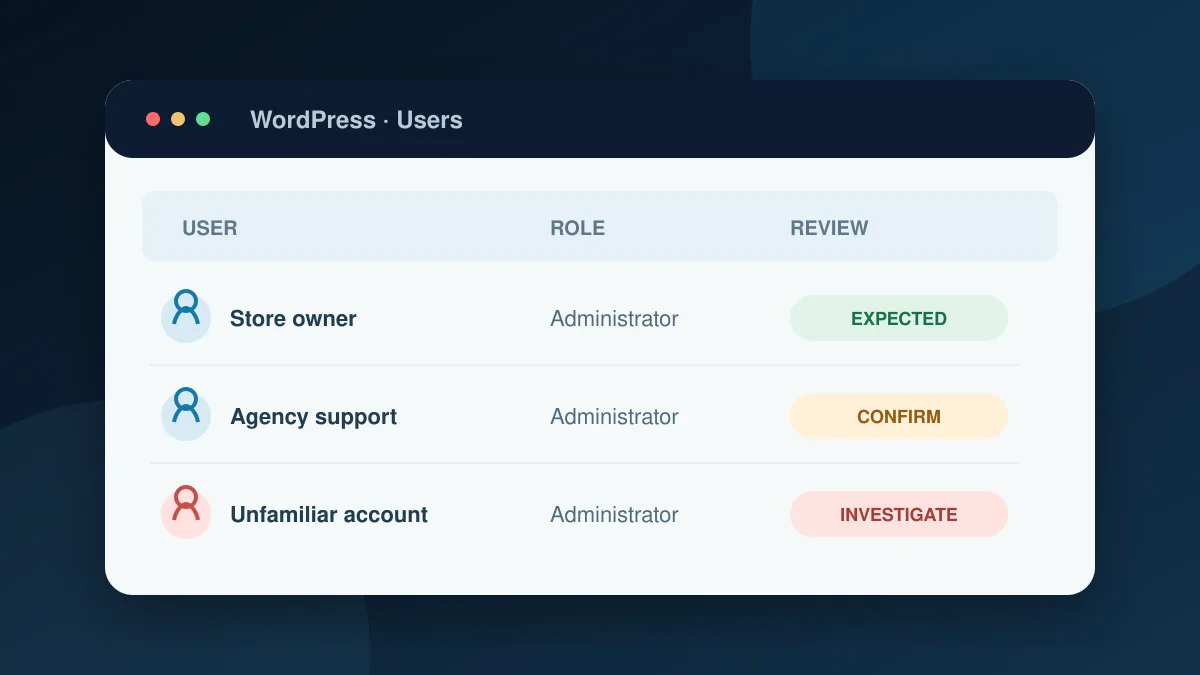
Task: Click the CONFIRM review badge
Action: tap(899, 416)
